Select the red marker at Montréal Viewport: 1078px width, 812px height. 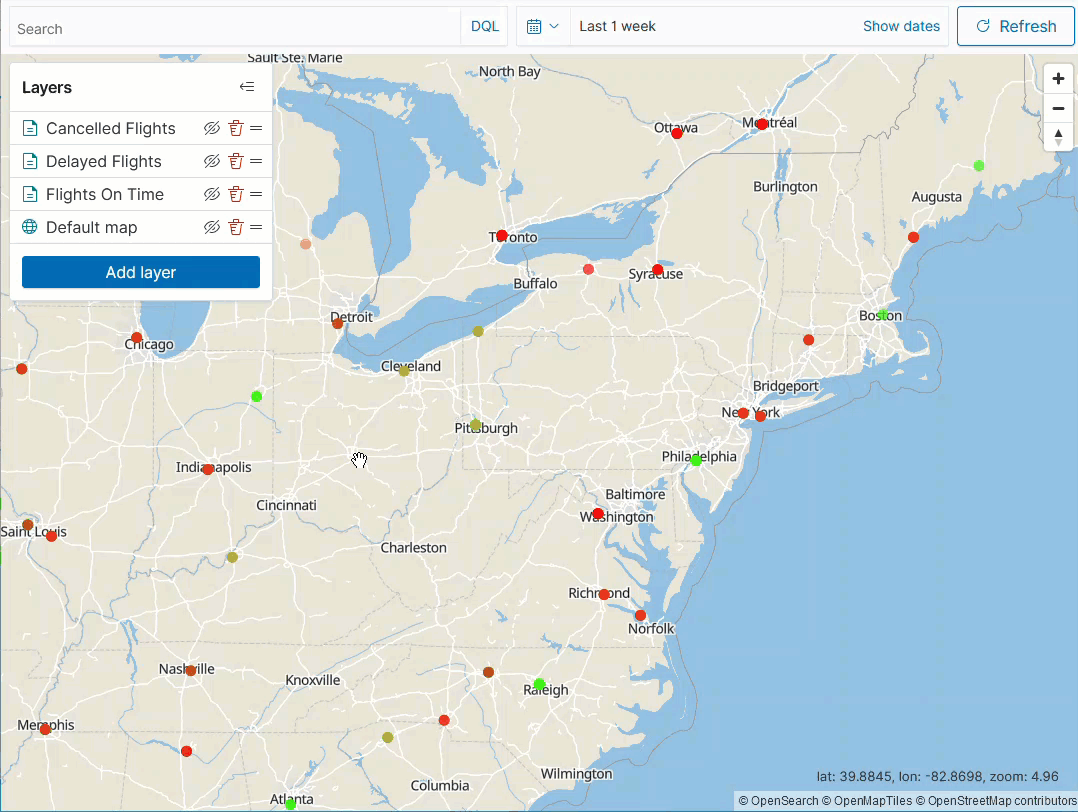762,124
